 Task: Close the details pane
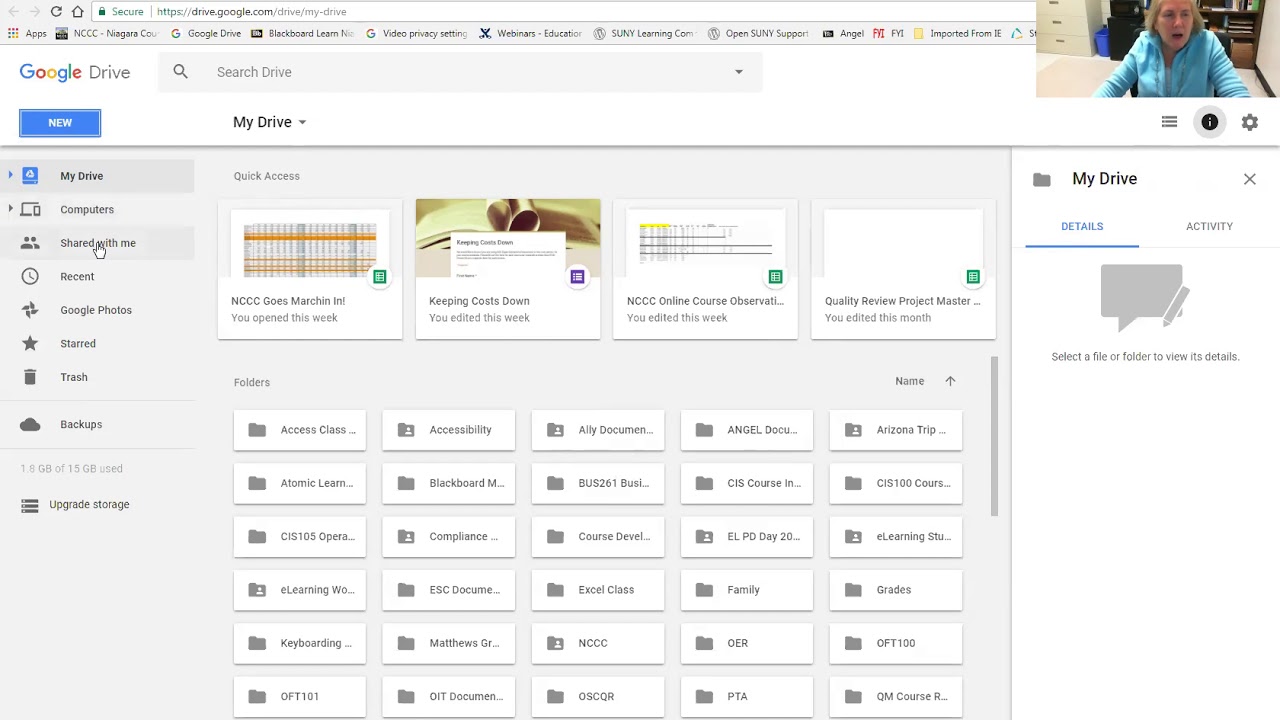[1250, 179]
